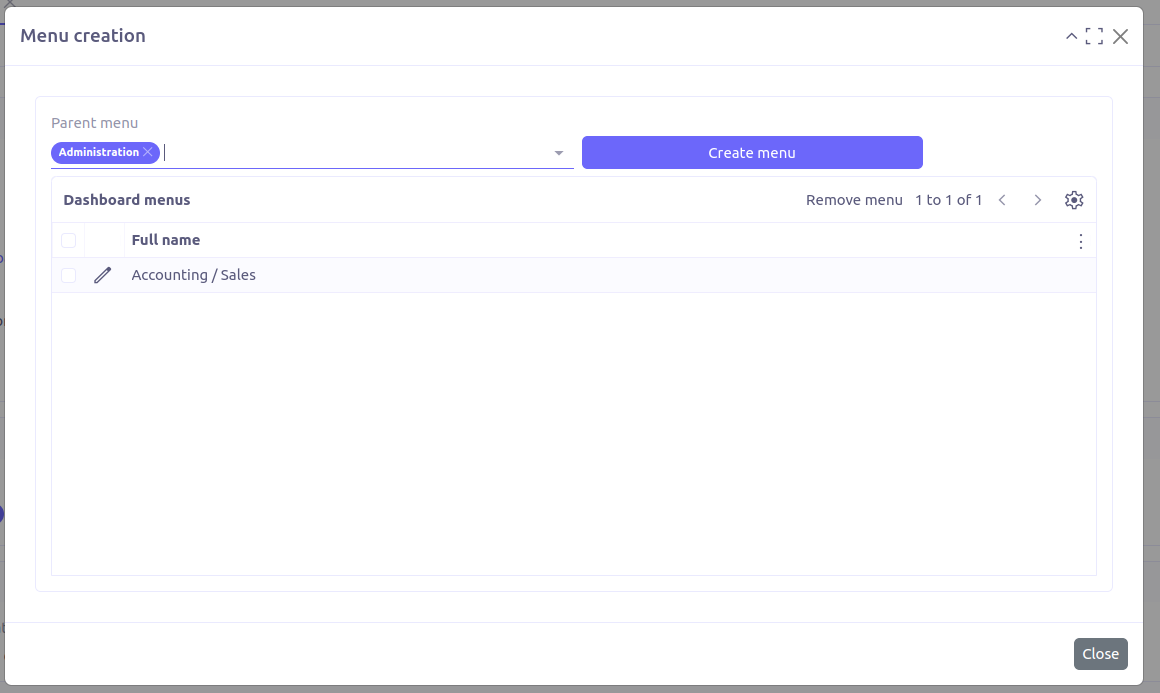Click the Dashboard menus section label
Image resolution: width=1160 pixels, height=693 pixels.
pyautogui.click(x=126, y=199)
